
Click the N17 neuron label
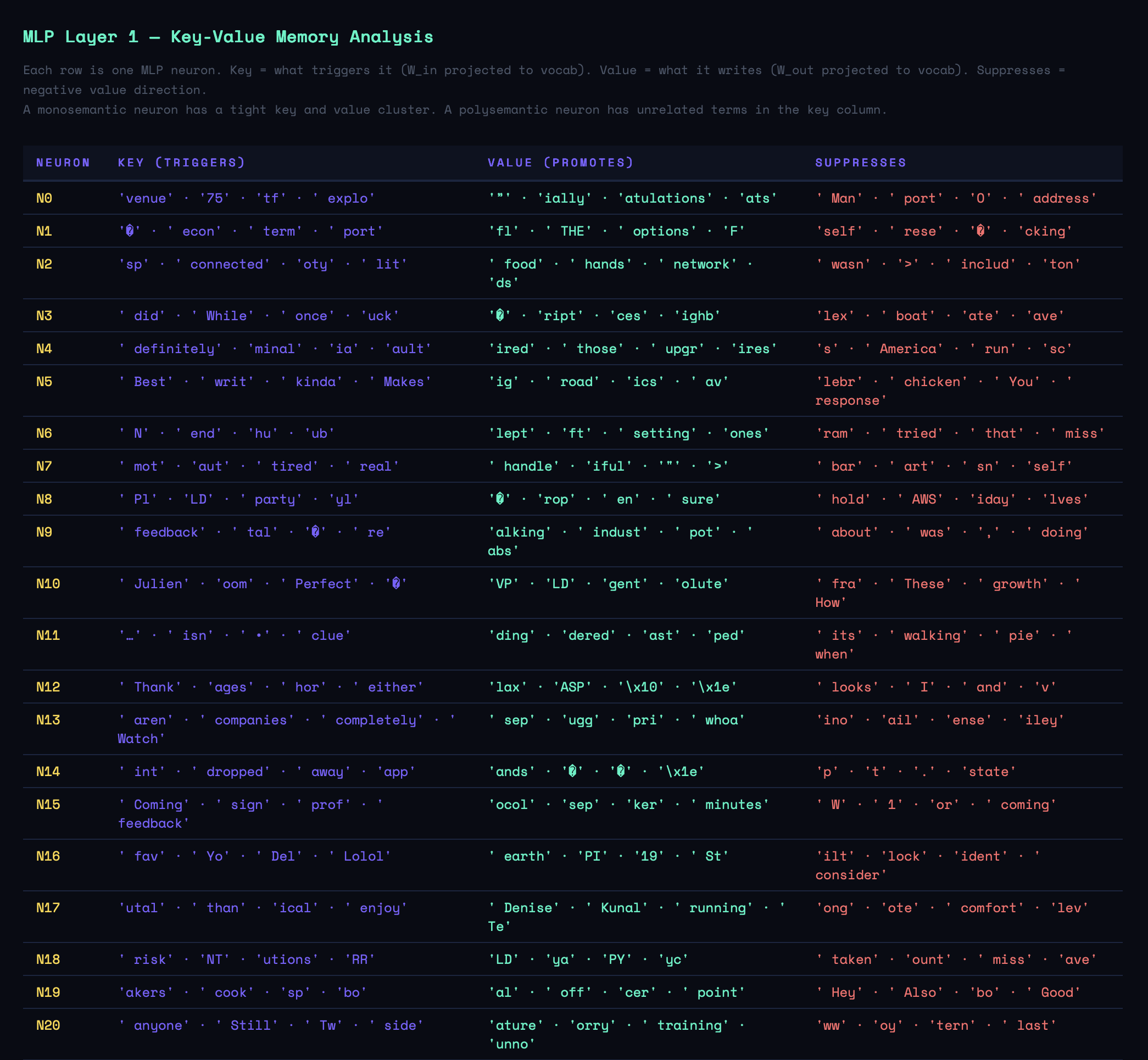coord(48,908)
